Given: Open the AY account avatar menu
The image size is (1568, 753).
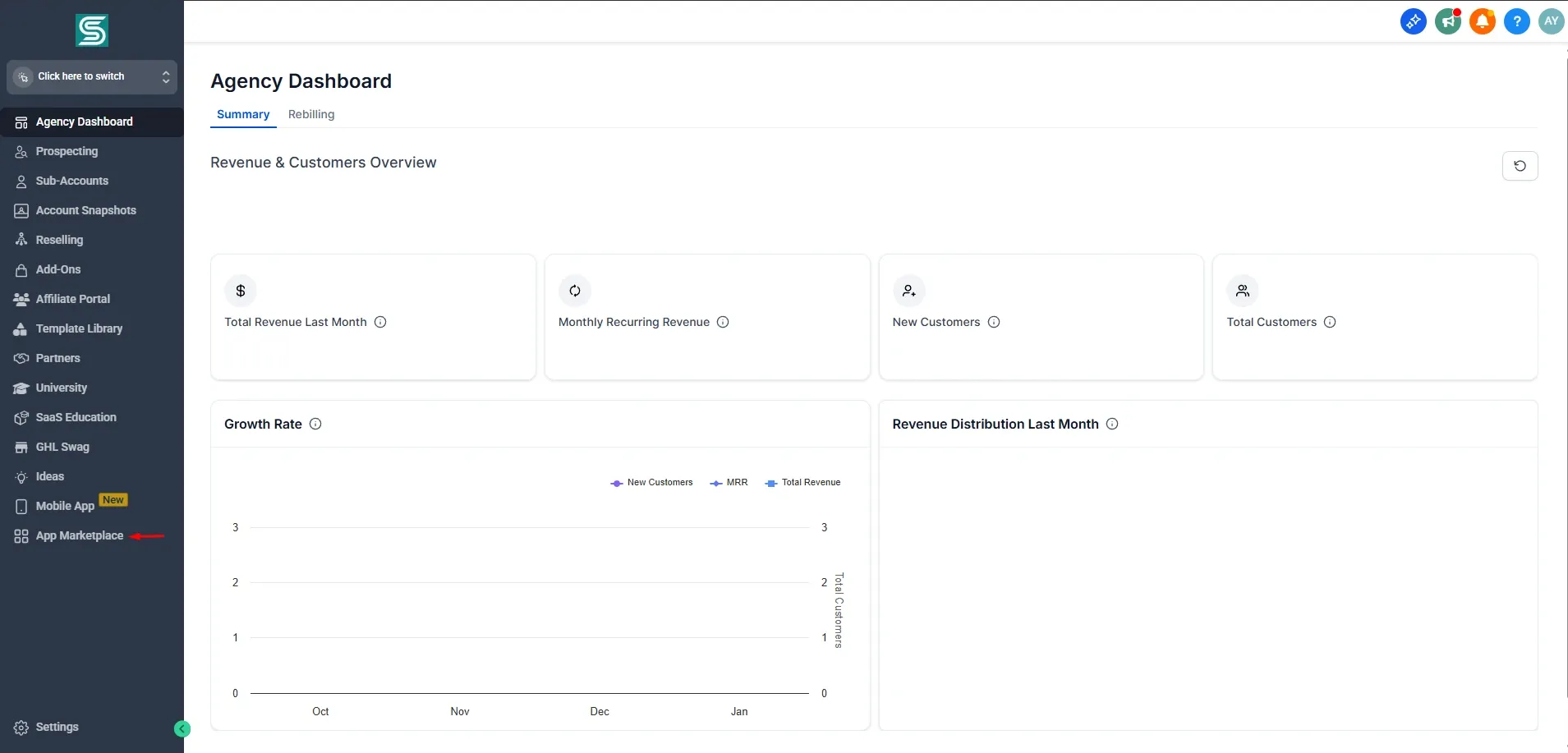Looking at the screenshot, I should click(1551, 21).
